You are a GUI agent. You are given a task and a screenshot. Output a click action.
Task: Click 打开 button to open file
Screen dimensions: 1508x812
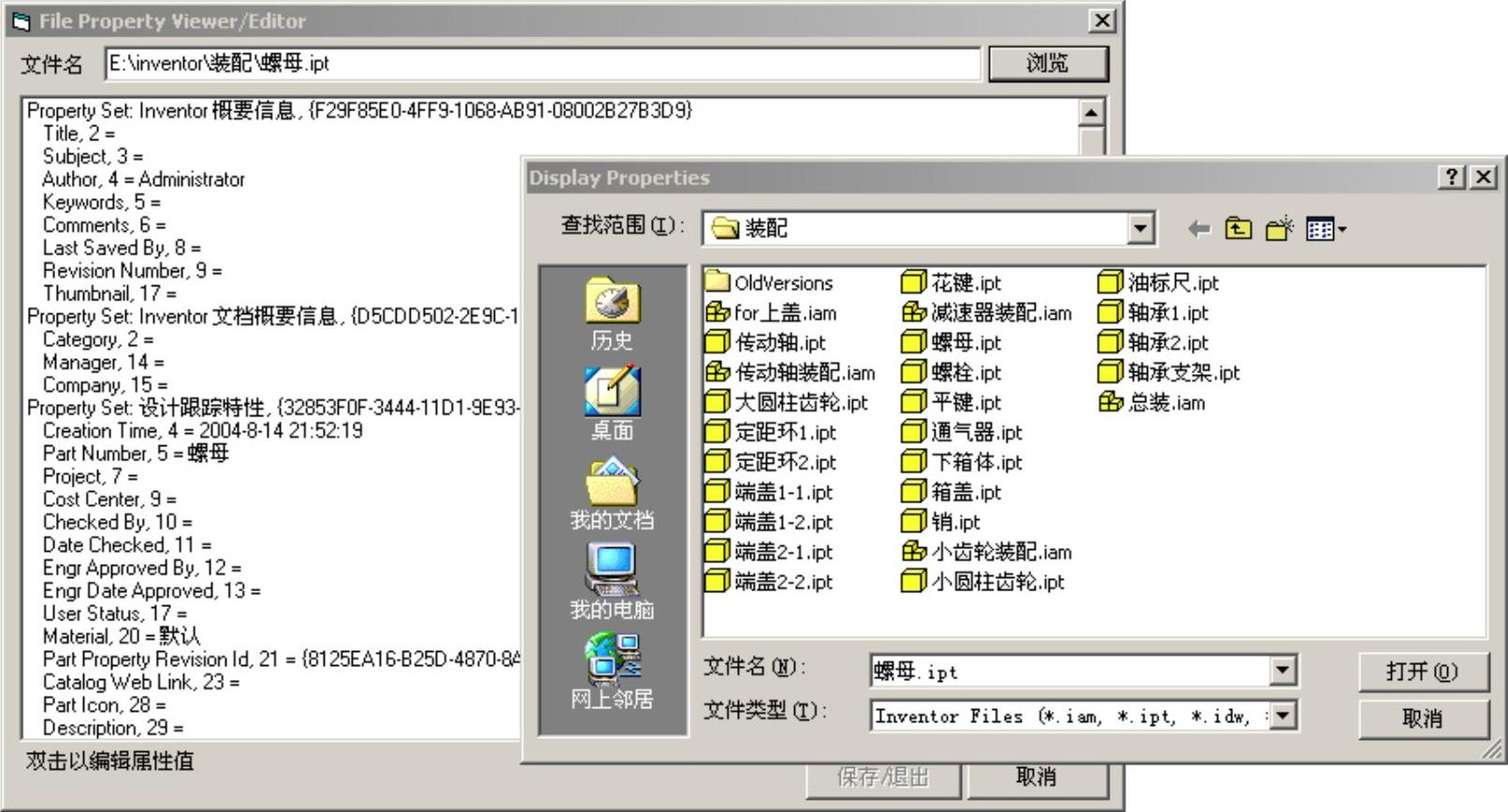click(x=1422, y=672)
